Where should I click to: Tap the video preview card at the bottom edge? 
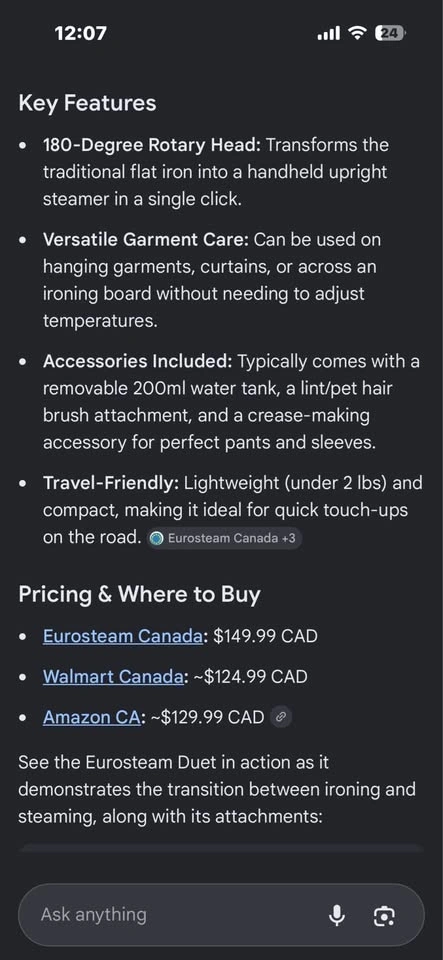[222, 848]
